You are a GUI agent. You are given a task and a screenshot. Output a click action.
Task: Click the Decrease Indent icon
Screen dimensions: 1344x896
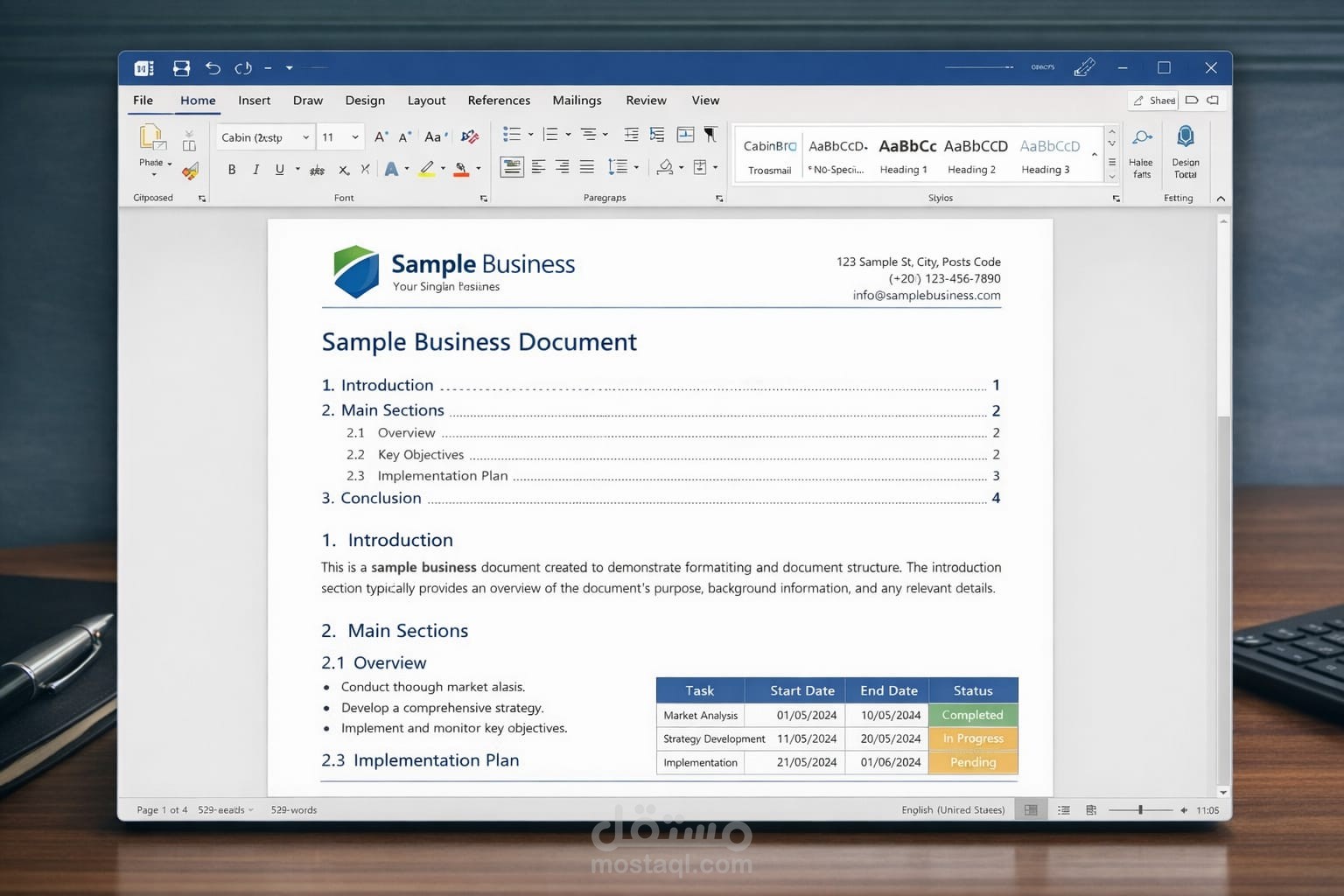pos(631,134)
